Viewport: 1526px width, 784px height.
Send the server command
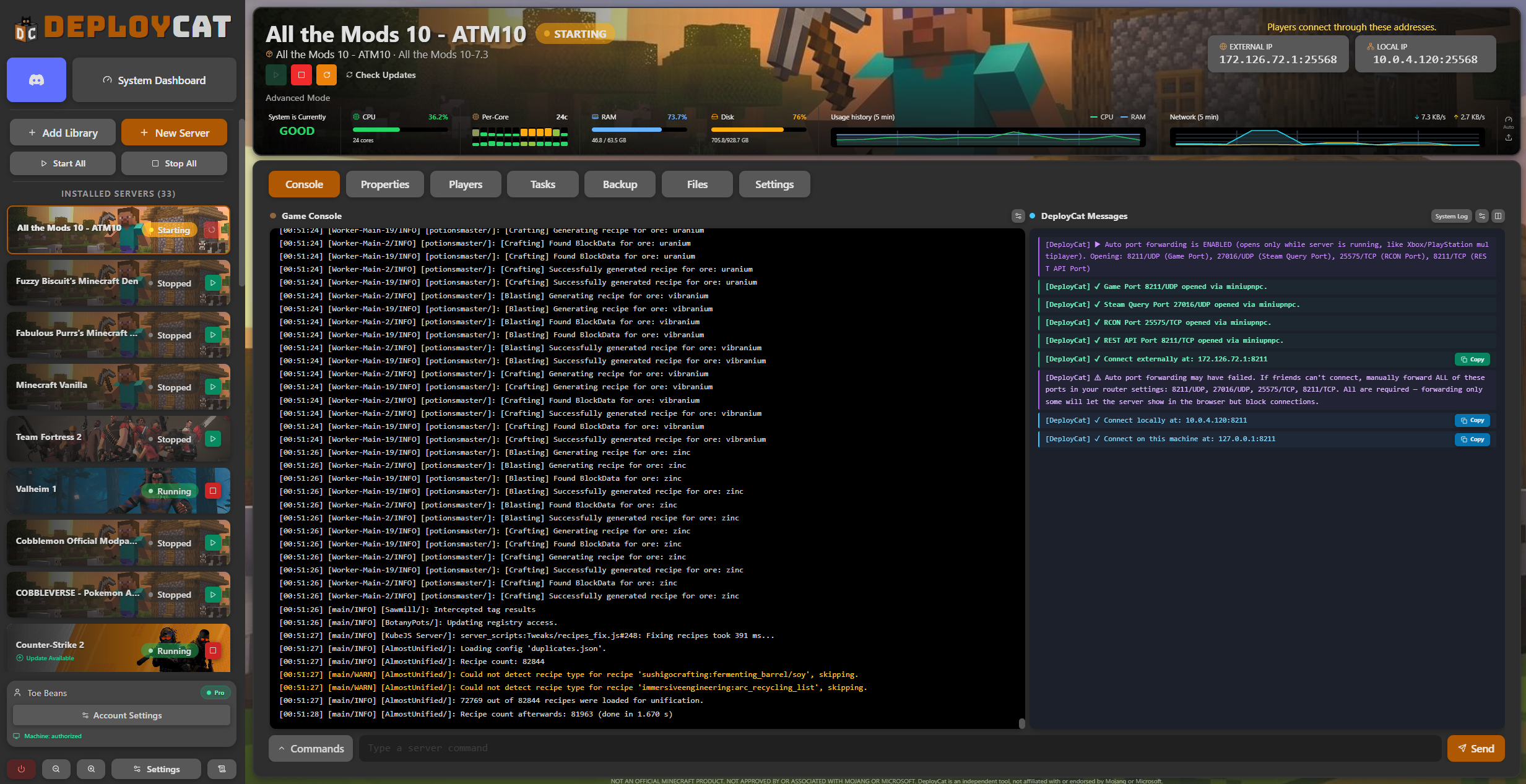(x=1476, y=749)
